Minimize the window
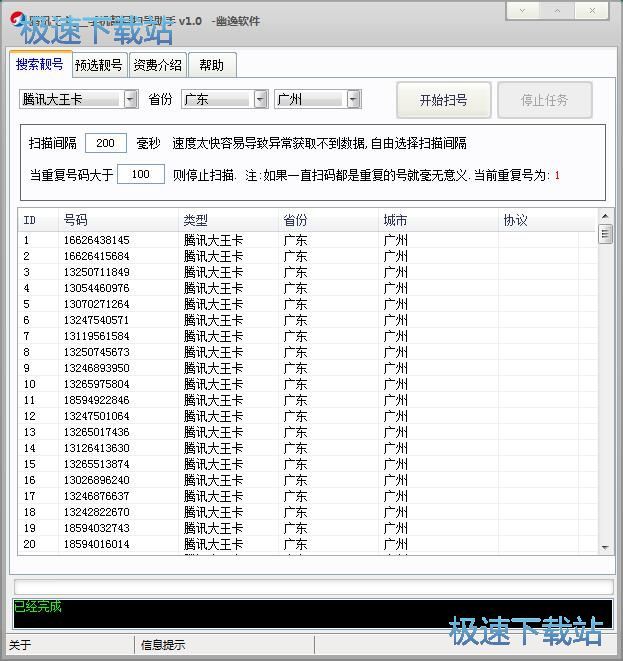623x661 pixels. click(x=522, y=11)
